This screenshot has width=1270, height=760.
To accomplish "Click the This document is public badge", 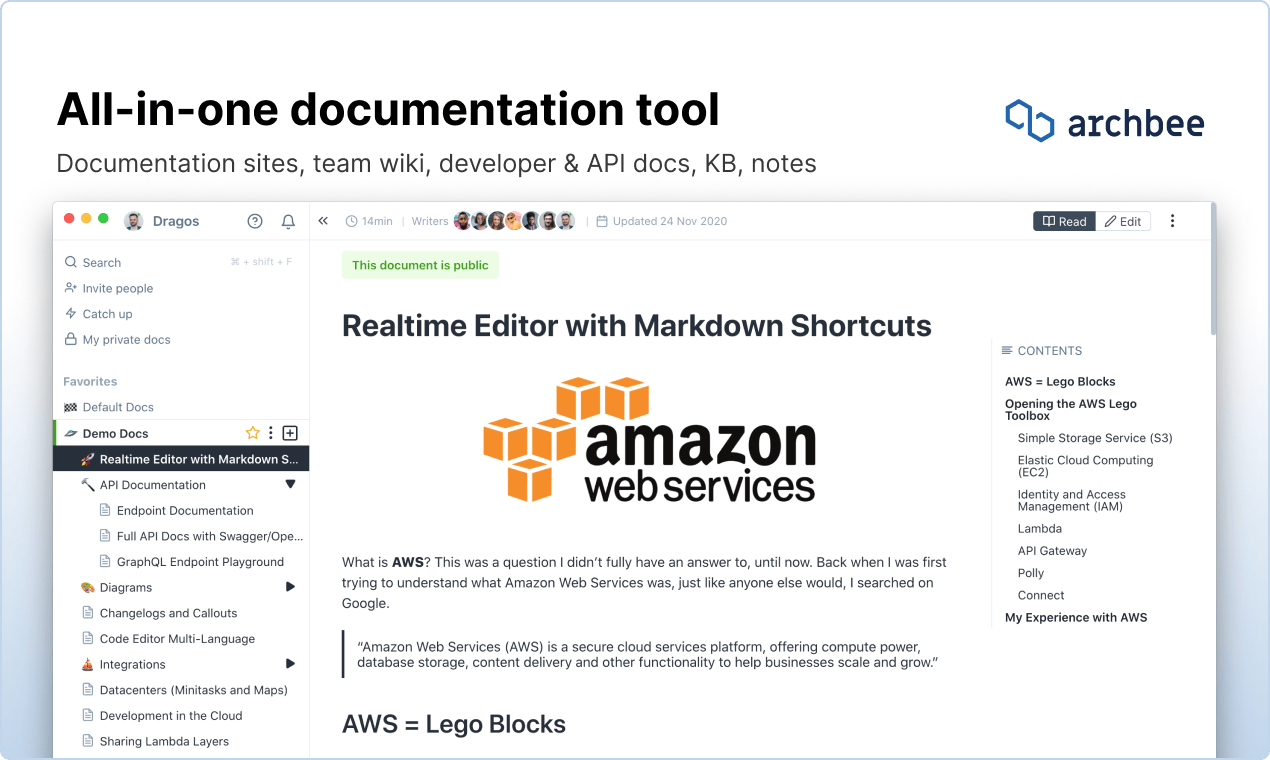I will click(x=420, y=265).
